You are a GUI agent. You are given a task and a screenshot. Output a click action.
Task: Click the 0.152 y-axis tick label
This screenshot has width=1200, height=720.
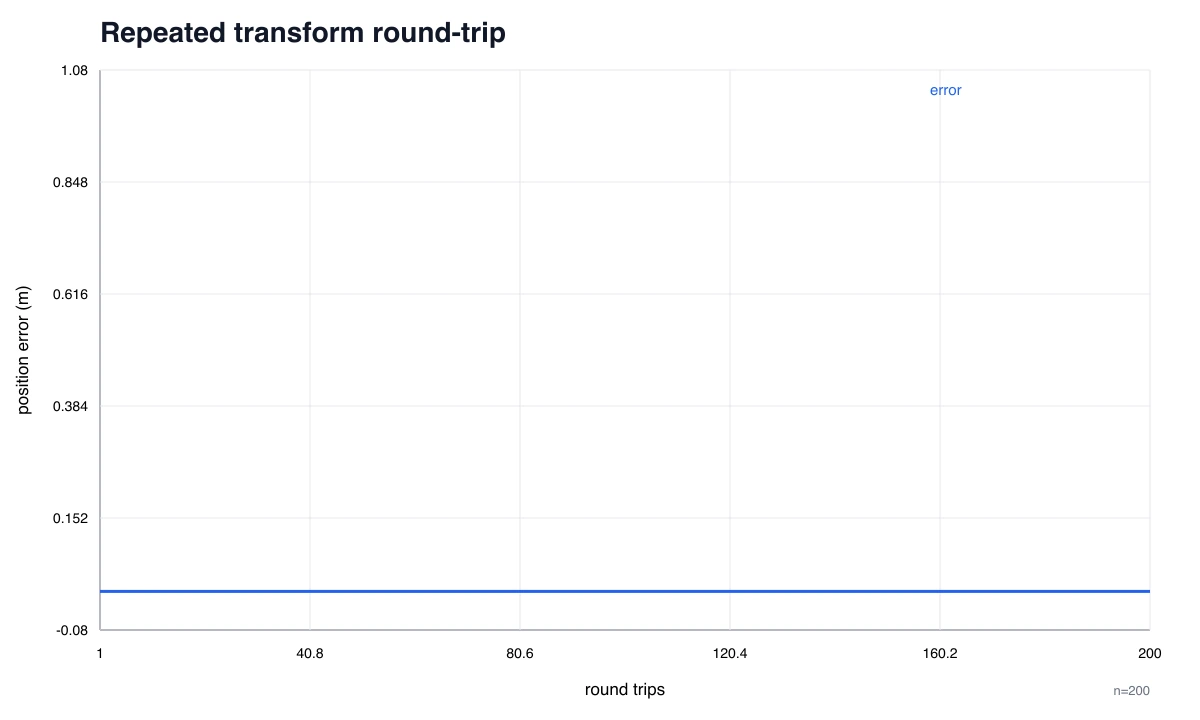(71, 518)
